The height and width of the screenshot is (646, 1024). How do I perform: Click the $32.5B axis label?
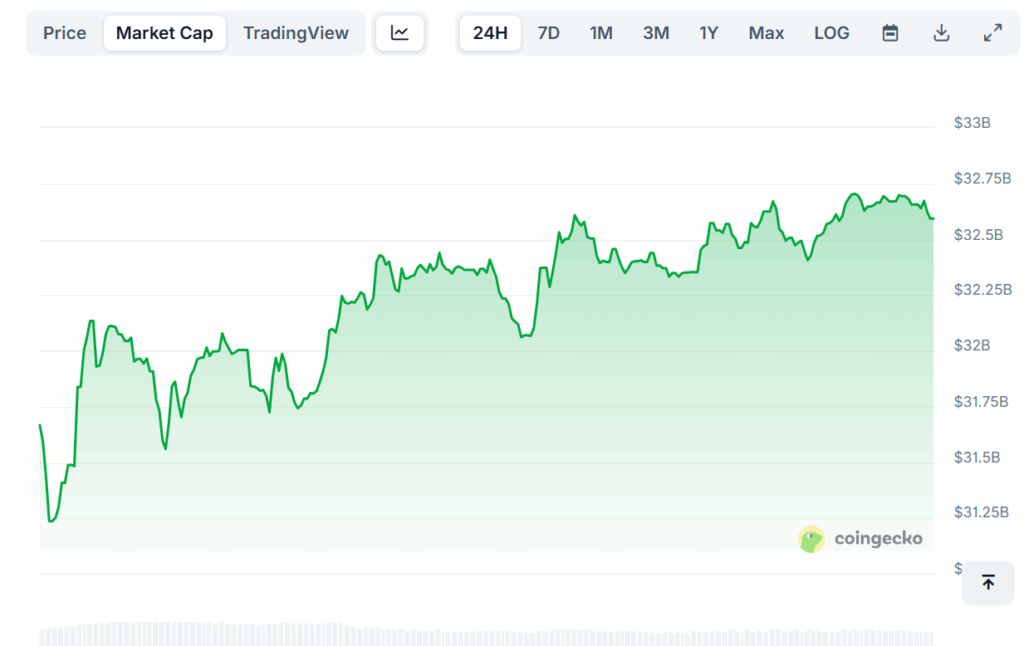pos(978,234)
